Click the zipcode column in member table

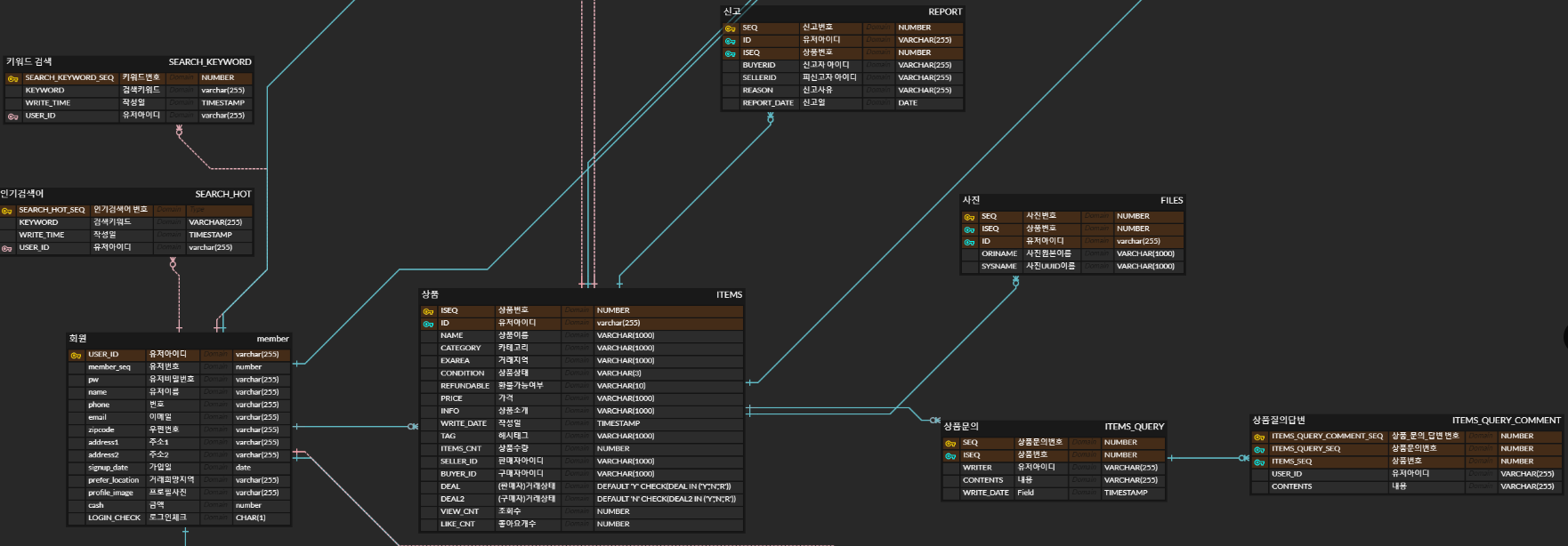point(101,430)
